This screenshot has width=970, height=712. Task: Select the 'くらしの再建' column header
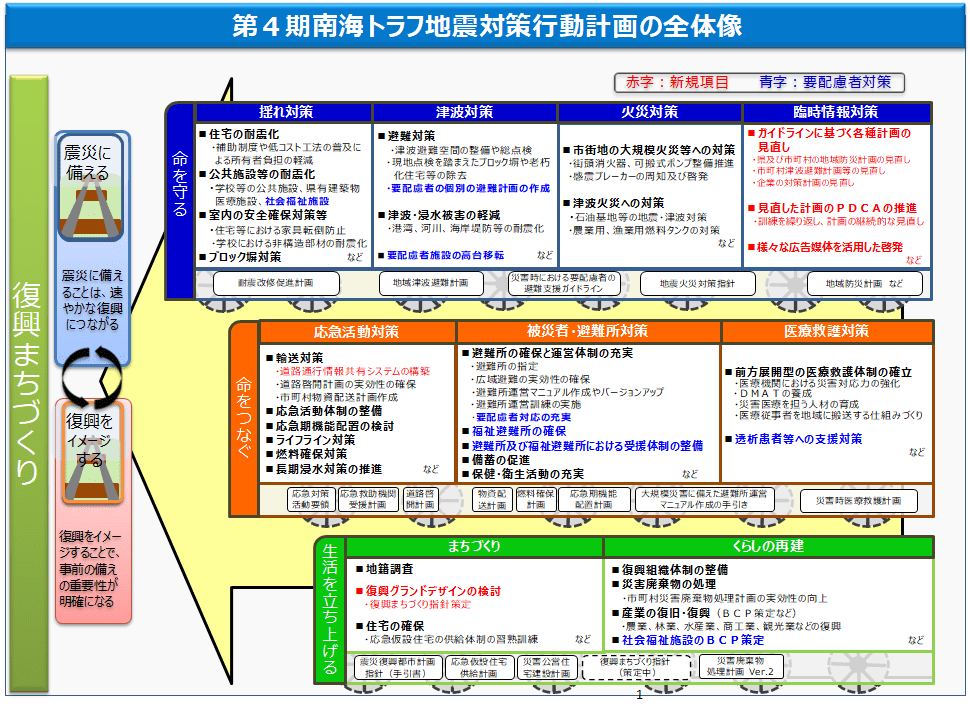tap(768, 546)
